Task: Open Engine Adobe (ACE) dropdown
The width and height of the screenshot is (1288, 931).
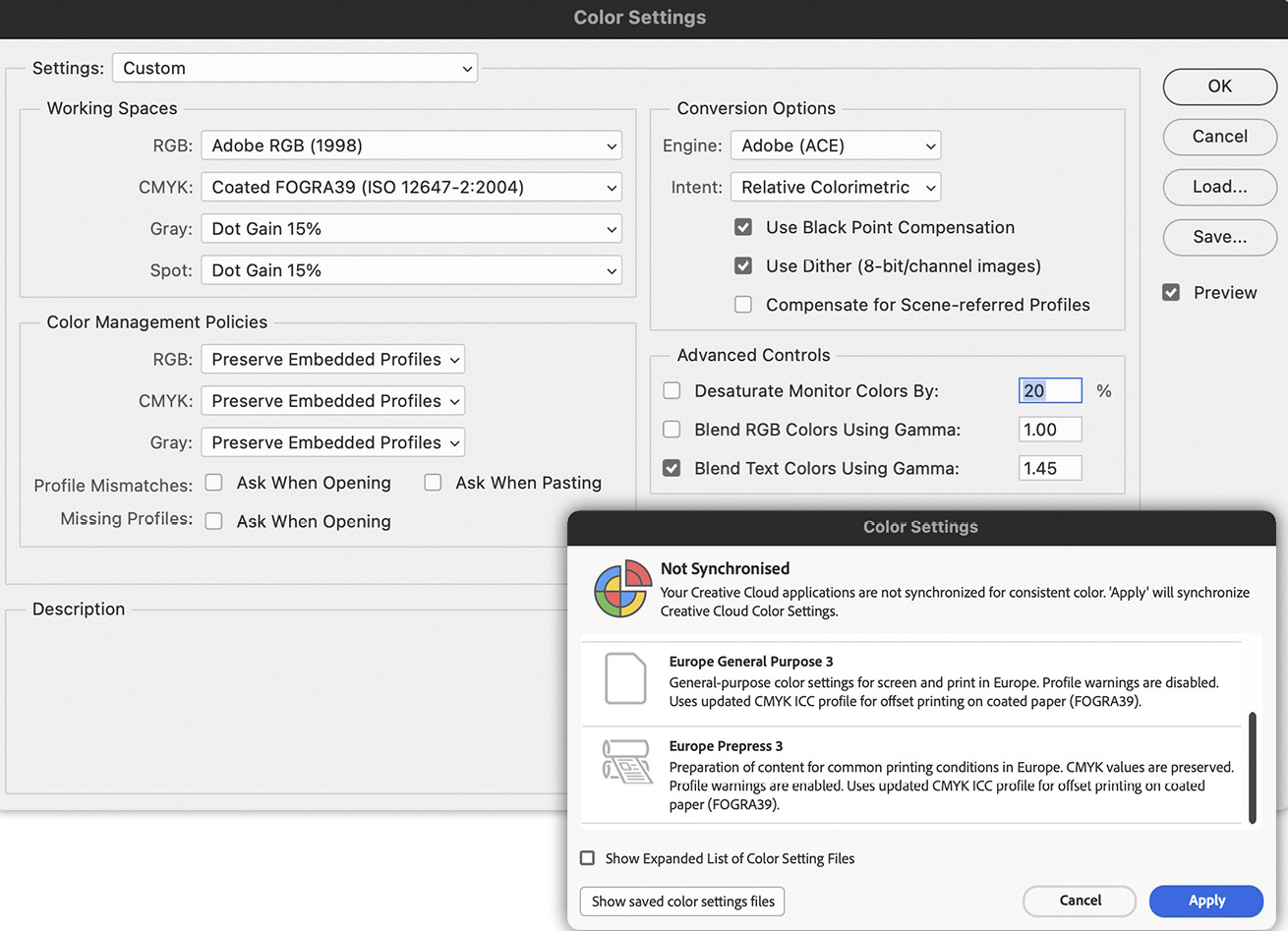Action: tap(836, 145)
